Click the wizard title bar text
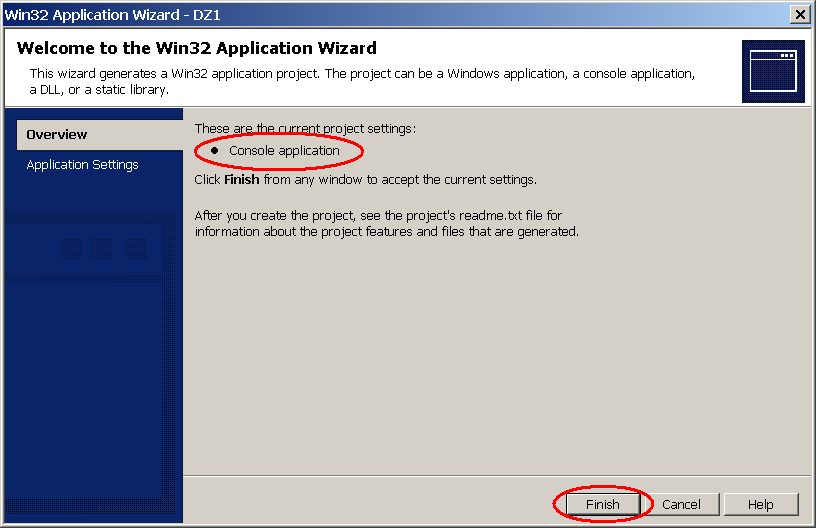Image resolution: width=816 pixels, height=528 pixels. pos(112,15)
